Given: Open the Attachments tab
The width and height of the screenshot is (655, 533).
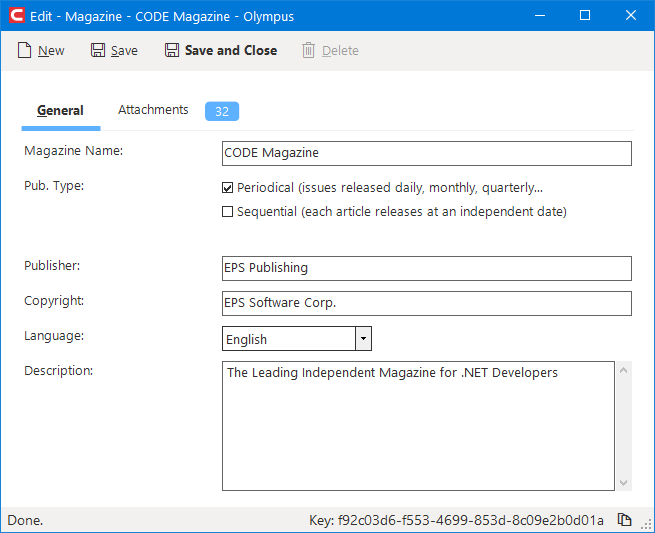Looking at the screenshot, I should [x=153, y=110].
